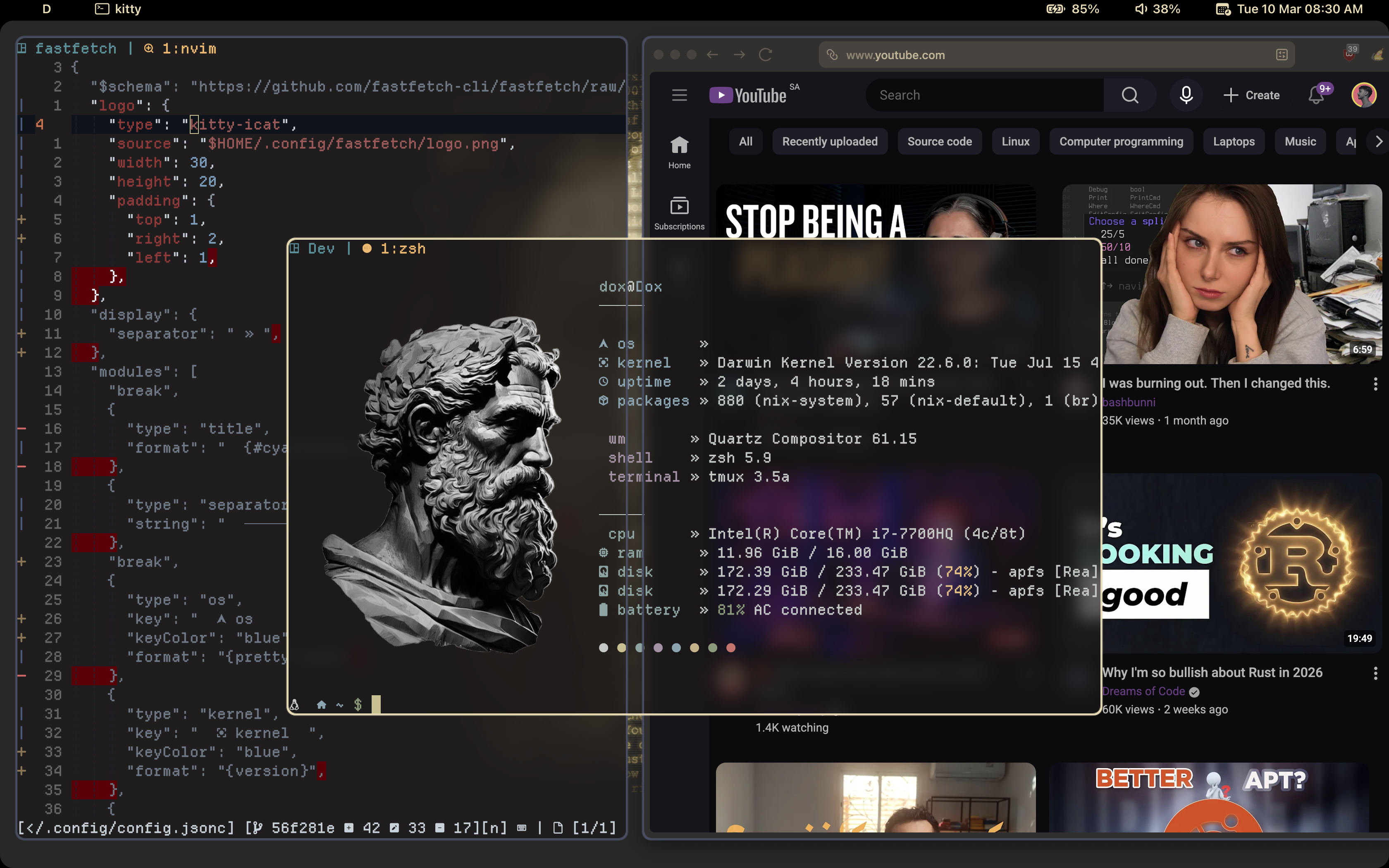Click the browser back arrow
The width and height of the screenshot is (1389, 868).
(712, 55)
